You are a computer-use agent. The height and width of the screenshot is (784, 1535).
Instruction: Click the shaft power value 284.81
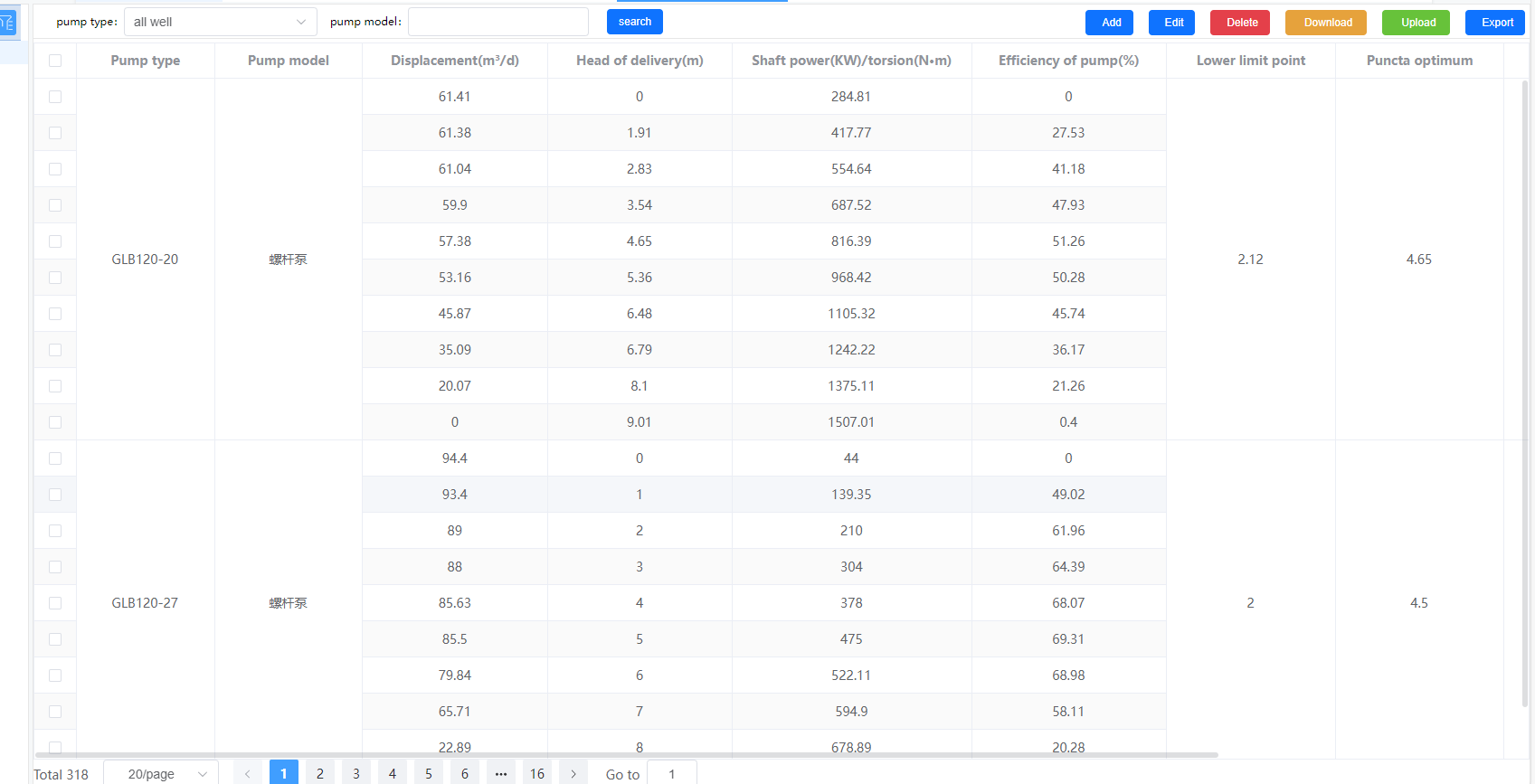click(x=851, y=97)
